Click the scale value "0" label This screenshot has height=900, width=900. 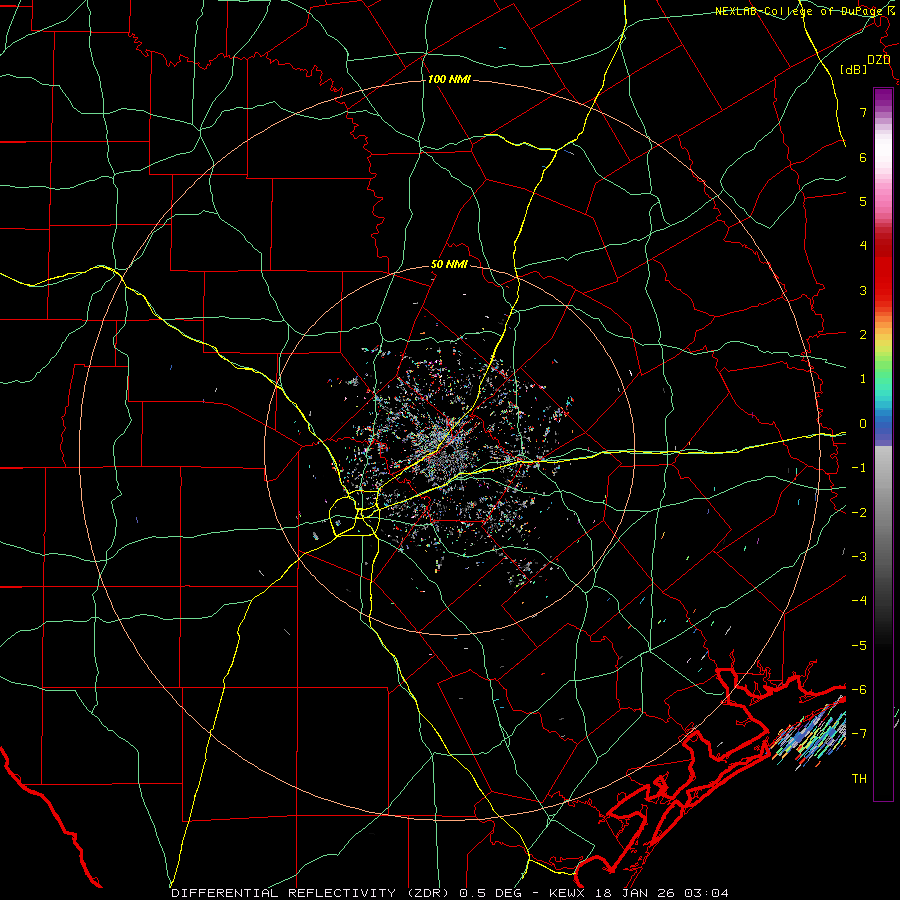click(863, 424)
